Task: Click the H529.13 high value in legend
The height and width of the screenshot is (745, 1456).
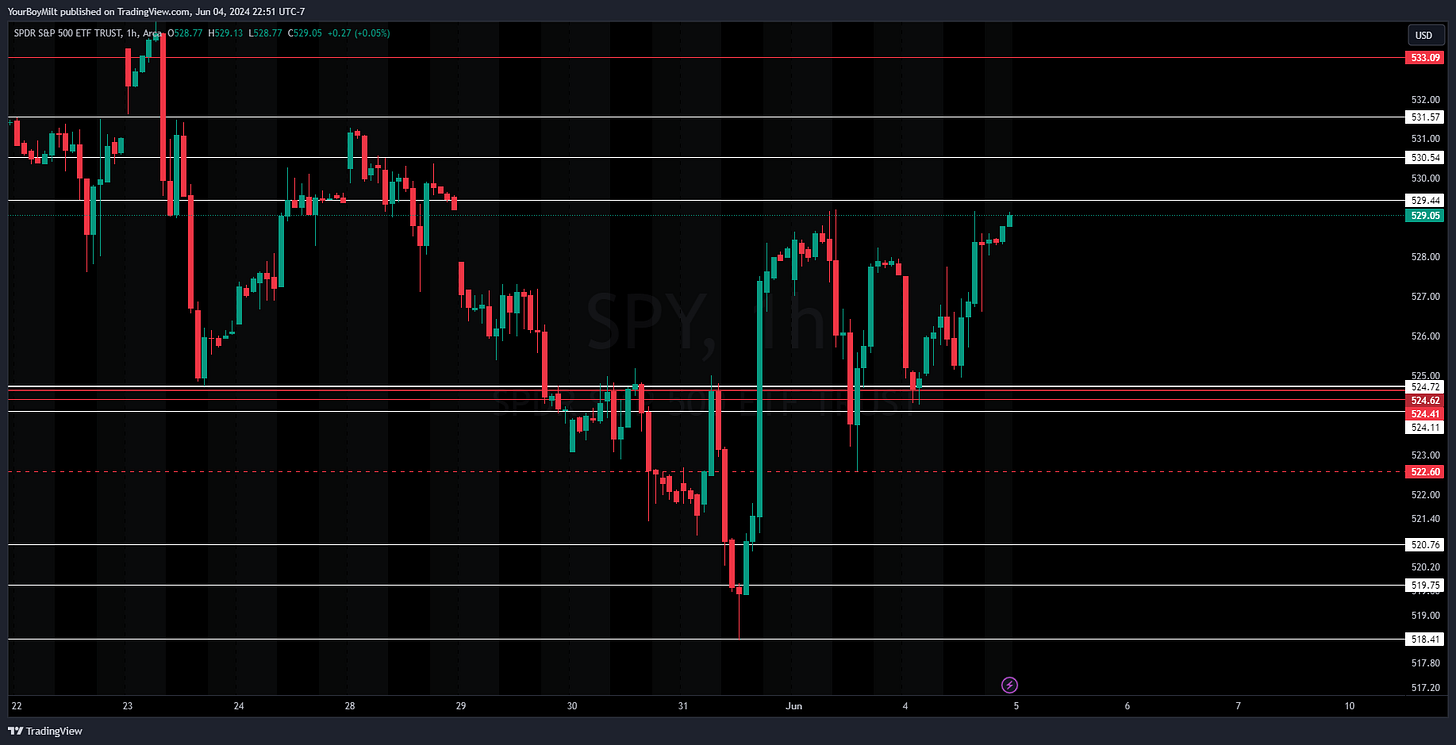Action: tap(227, 33)
